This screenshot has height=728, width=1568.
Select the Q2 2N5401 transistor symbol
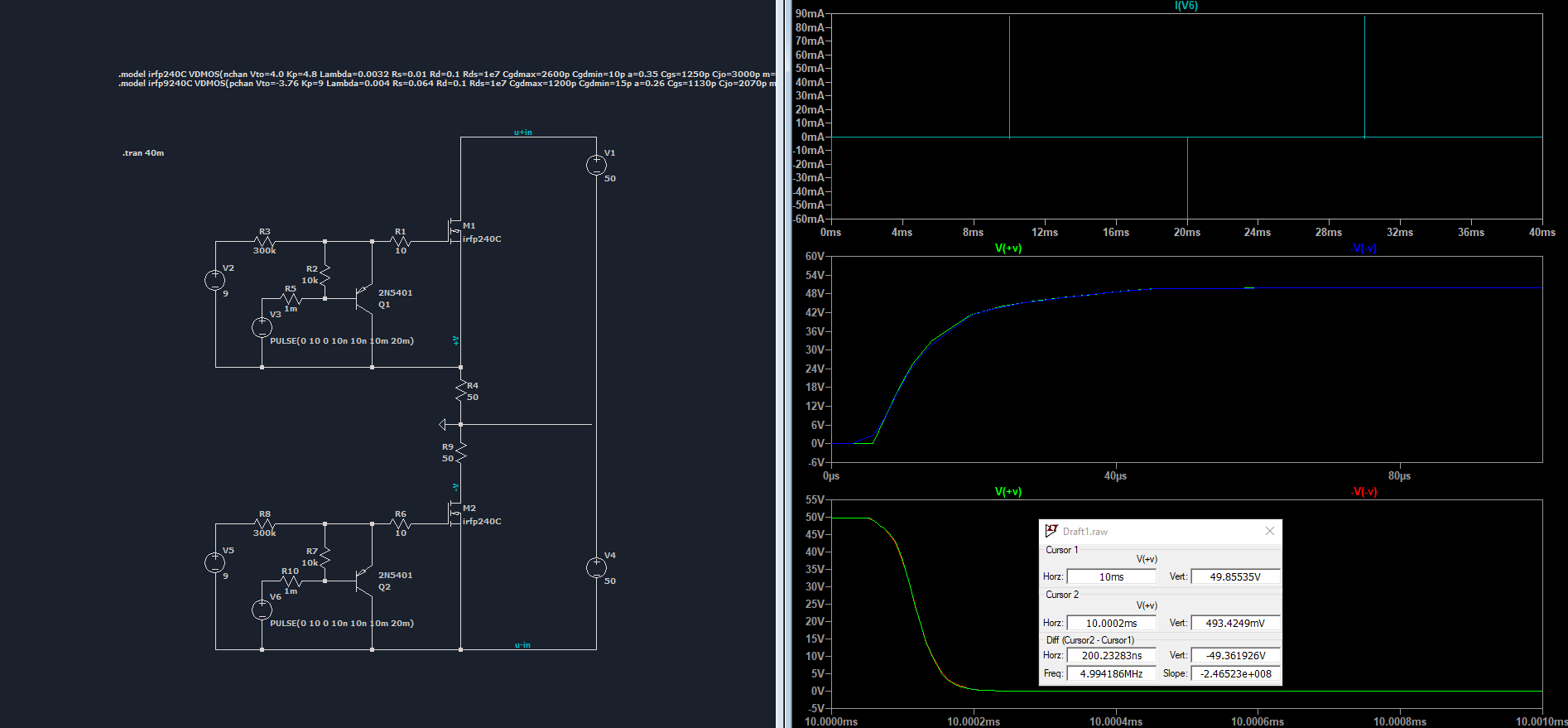pos(364,581)
